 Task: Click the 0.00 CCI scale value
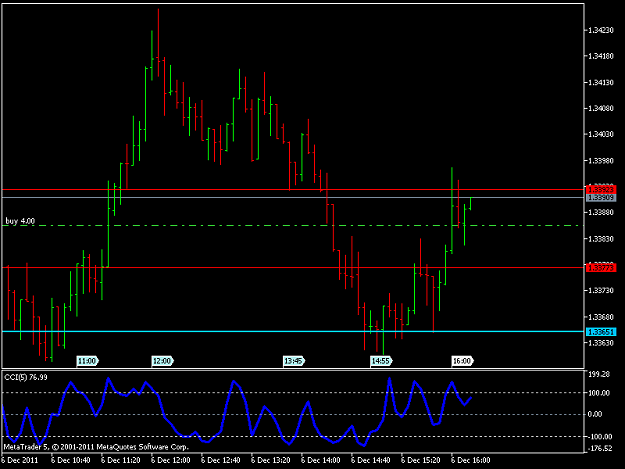[x=595, y=414]
